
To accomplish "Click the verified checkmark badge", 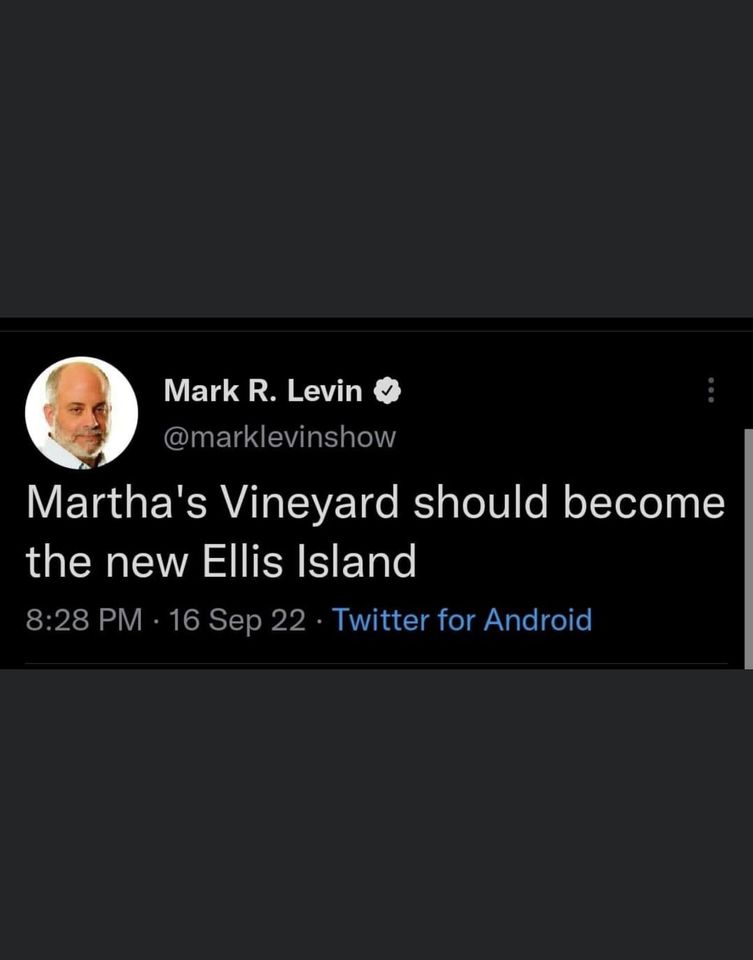I will (387, 391).
